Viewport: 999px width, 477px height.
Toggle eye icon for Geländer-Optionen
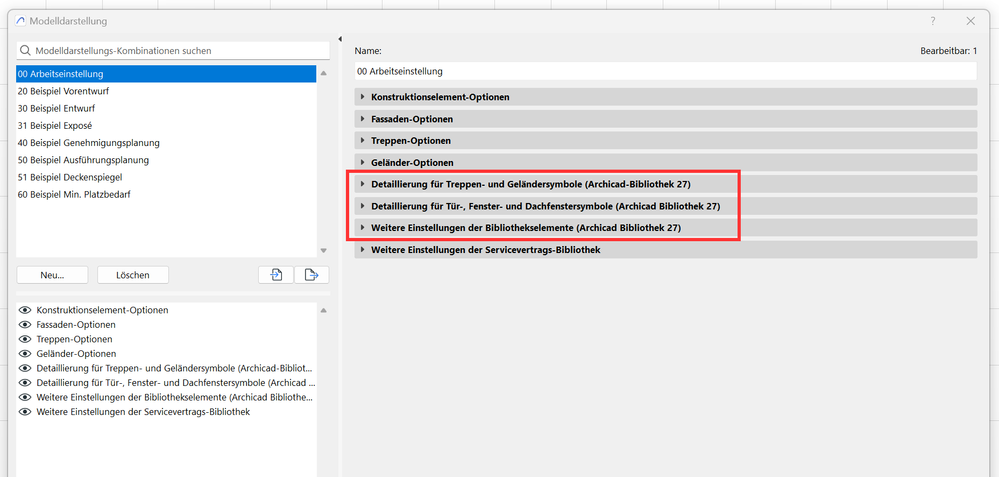tap(25, 353)
